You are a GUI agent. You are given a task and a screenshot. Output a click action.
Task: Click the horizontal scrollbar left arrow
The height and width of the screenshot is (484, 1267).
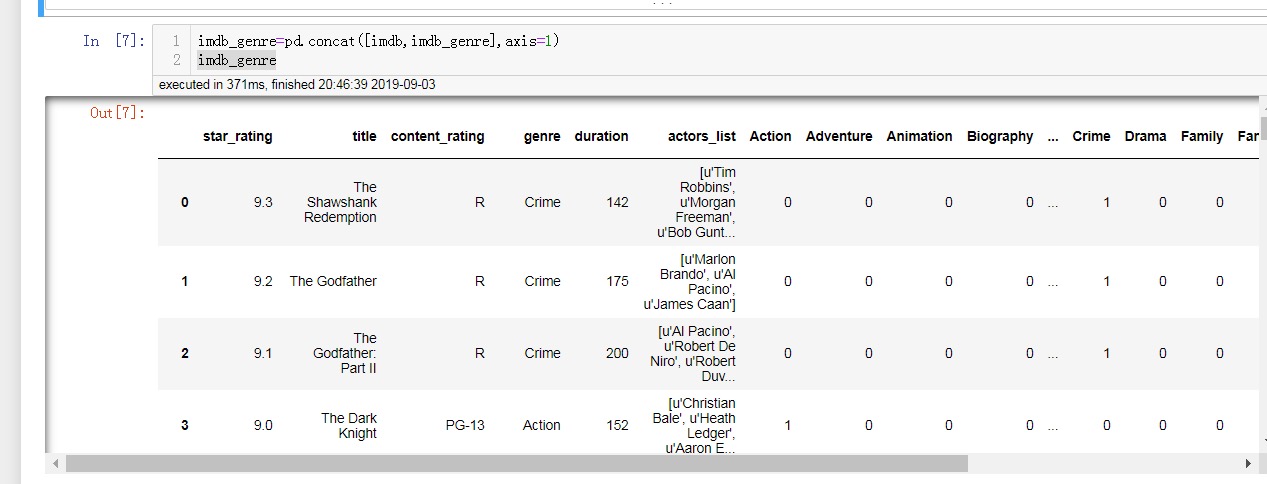point(55,464)
